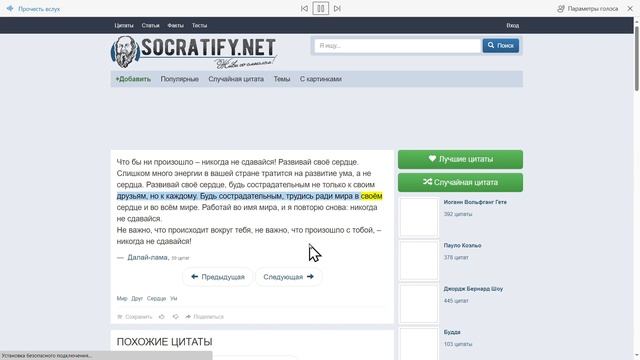Click the Мир tag
640x360 pixels.
[122, 298]
